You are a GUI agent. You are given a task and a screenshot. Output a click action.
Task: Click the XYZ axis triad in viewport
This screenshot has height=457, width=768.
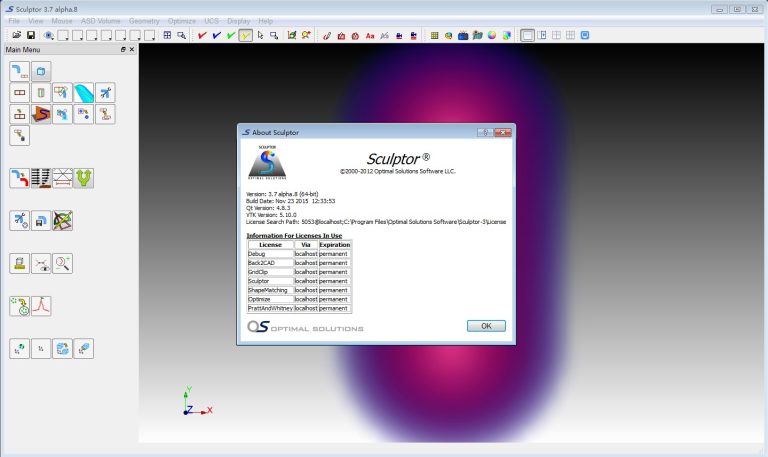(197, 402)
